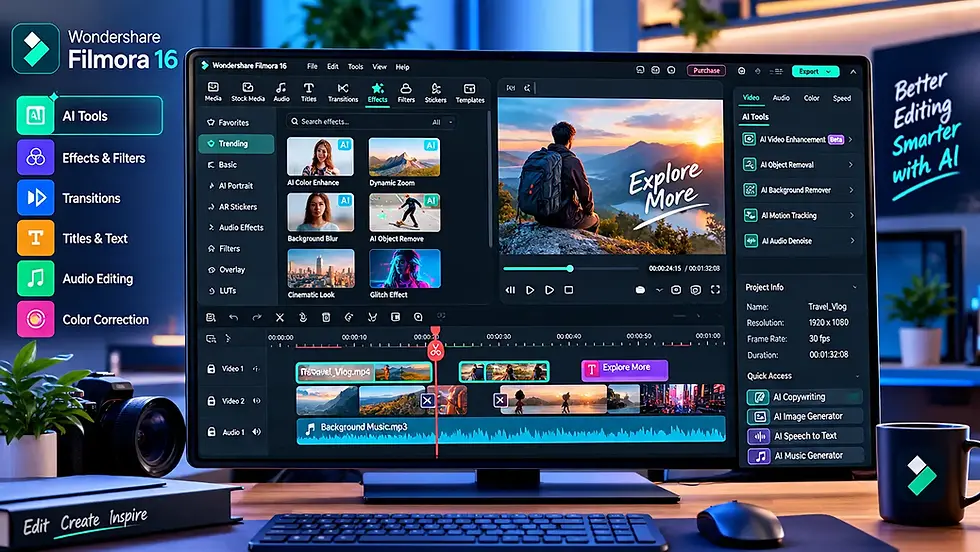Click the Purchase button
The width and height of the screenshot is (980, 552).
tap(706, 71)
